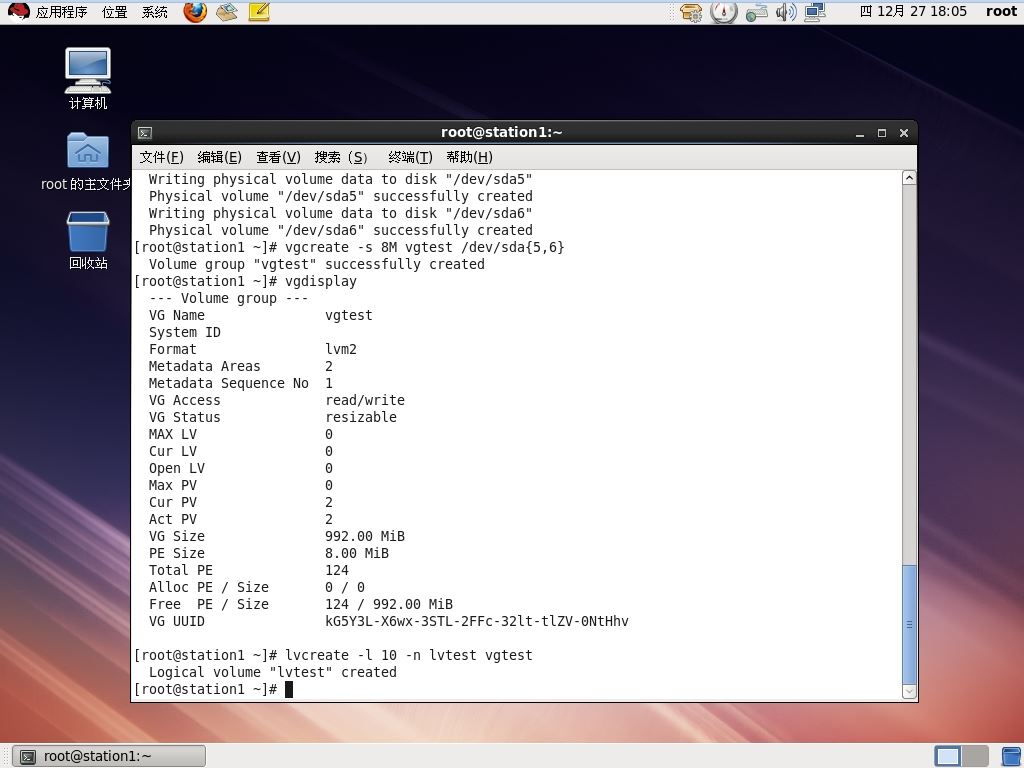This screenshot has width=1024, height=768.
Task: Click the terminal scrollbar up arrow
Action: 909,178
